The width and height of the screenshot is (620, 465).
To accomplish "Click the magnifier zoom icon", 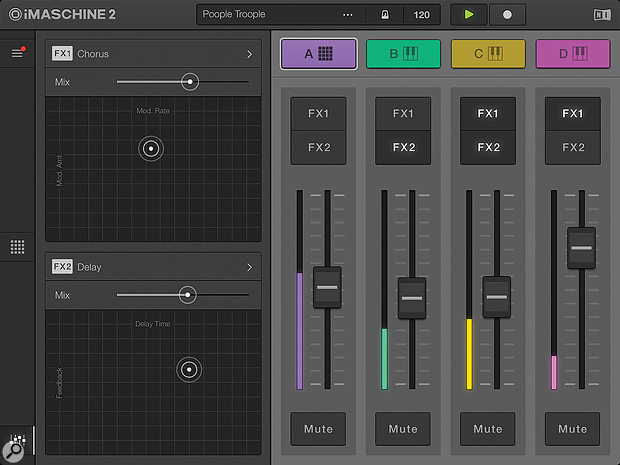I will [13, 452].
